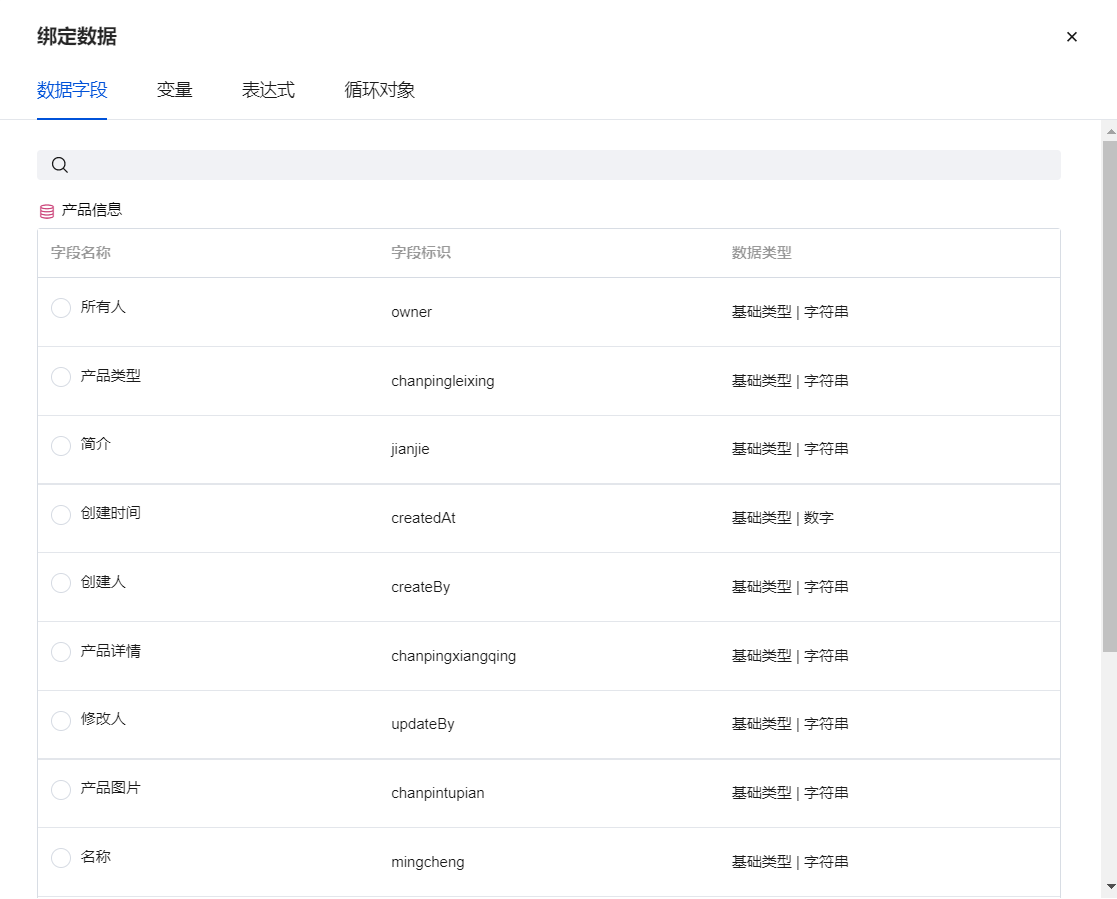This screenshot has height=899, width=1117.
Task: Open the 表达式 tab
Action: 268,90
